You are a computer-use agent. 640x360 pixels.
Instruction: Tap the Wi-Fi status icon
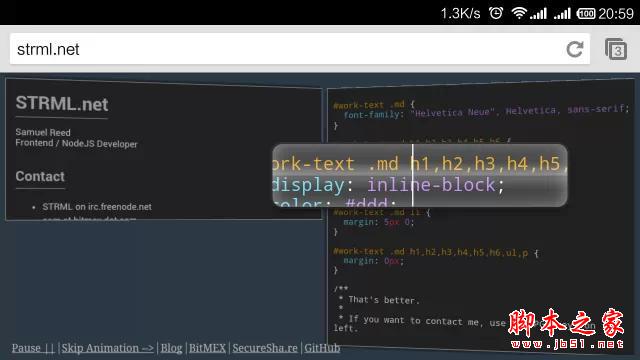click(519, 13)
